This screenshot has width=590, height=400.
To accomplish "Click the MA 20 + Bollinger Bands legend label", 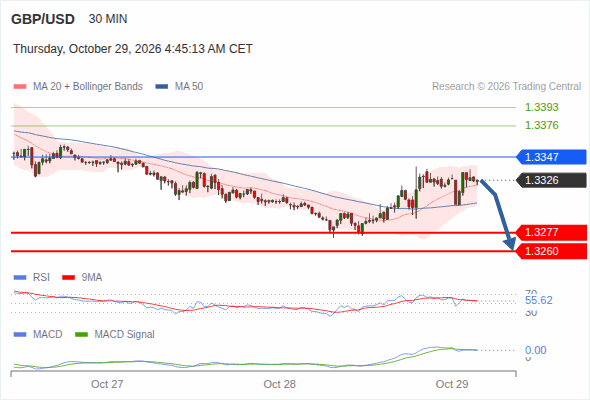I will [88, 87].
